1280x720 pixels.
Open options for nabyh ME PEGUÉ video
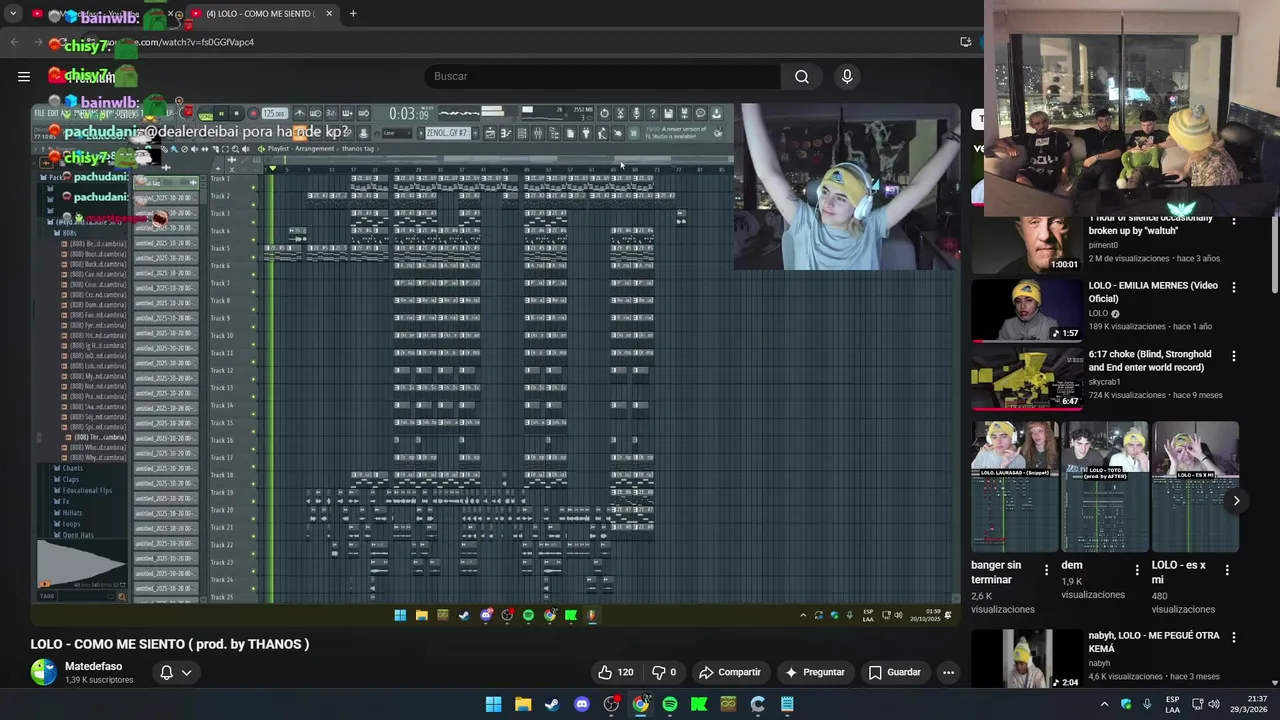[x=1233, y=637]
